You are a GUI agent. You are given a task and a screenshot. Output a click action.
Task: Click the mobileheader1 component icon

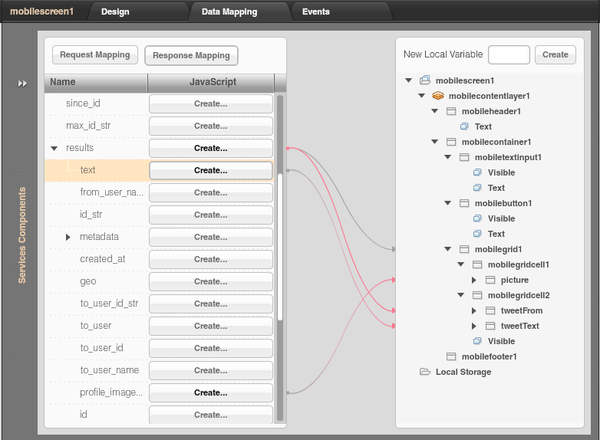pyautogui.click(x=450, y=111)
